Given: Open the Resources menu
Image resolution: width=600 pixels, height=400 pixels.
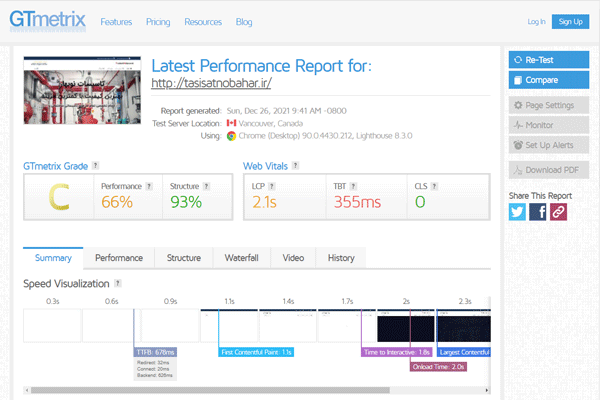Looking at the screenshot, I should (x=203, y=21).
